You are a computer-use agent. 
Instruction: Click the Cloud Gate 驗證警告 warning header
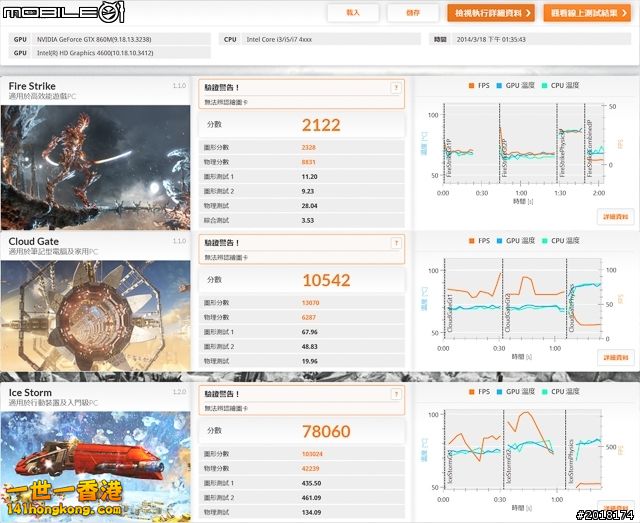pyautogui.click(x=222, y=243)
